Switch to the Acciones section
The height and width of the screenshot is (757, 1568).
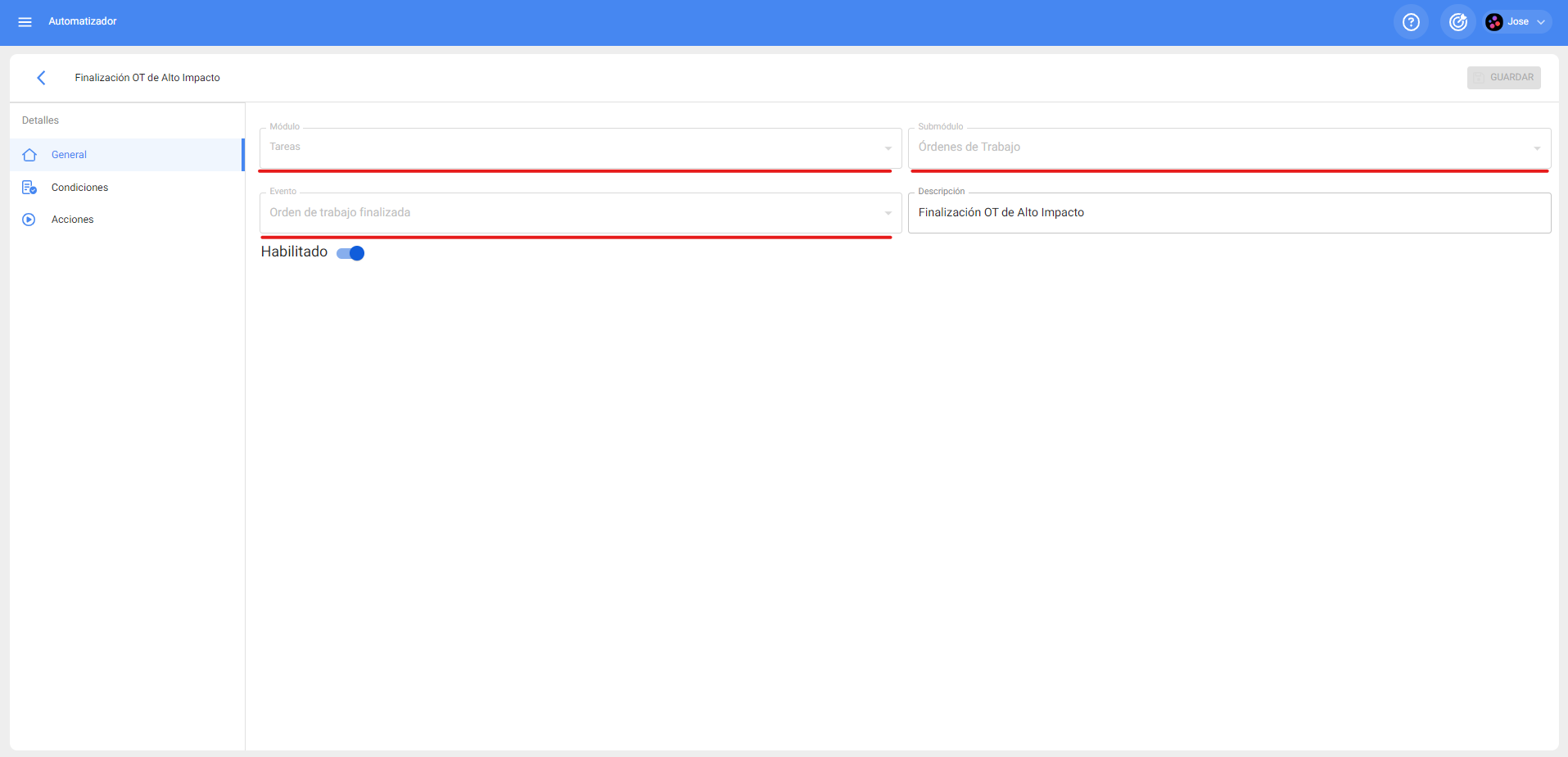click(72, 220)
